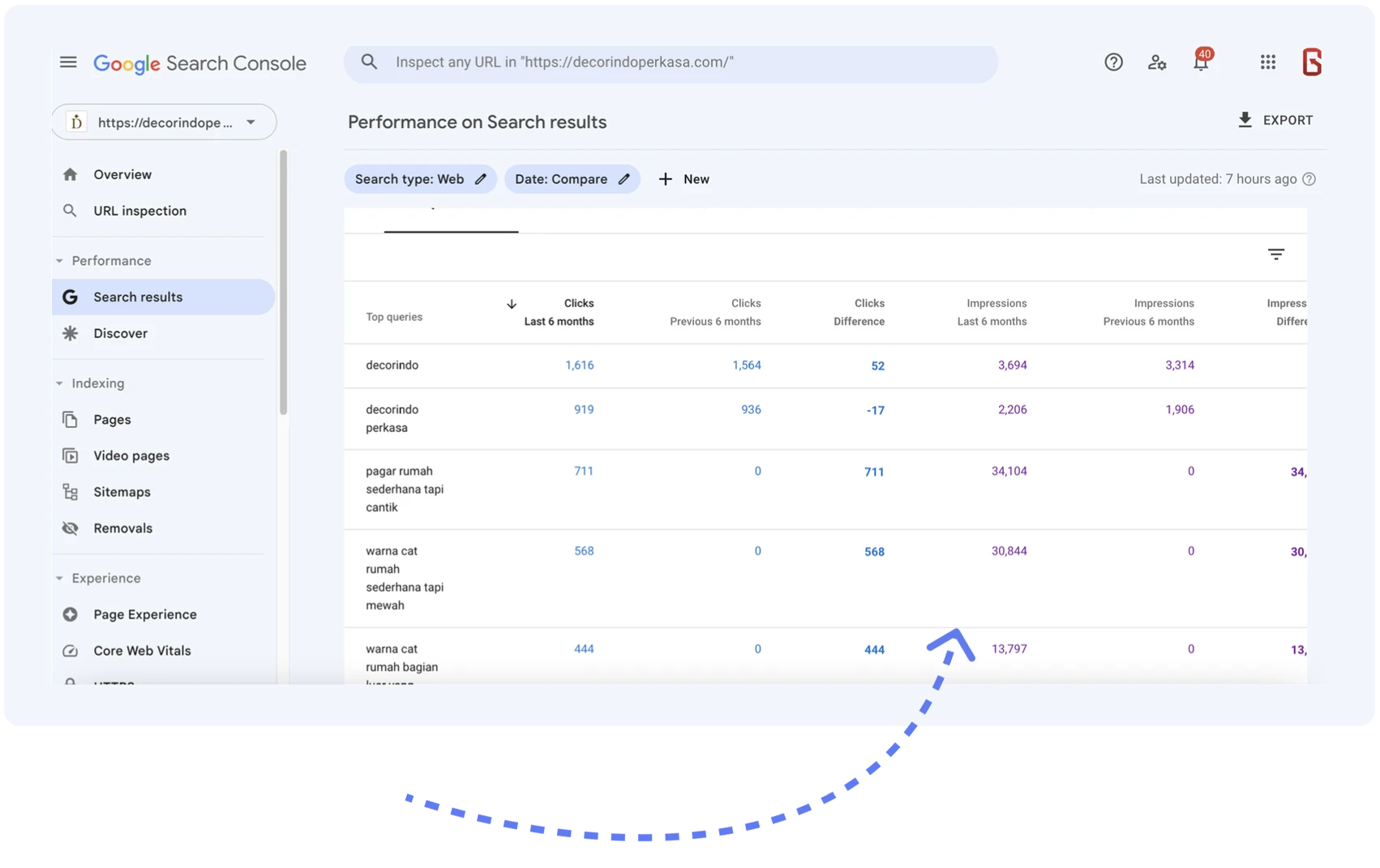Click "pagar rumah sederhana tapi cantik" query
The width and height of the screenshot is (1380, 868).
pyautogui.click(x=405, y=490)
